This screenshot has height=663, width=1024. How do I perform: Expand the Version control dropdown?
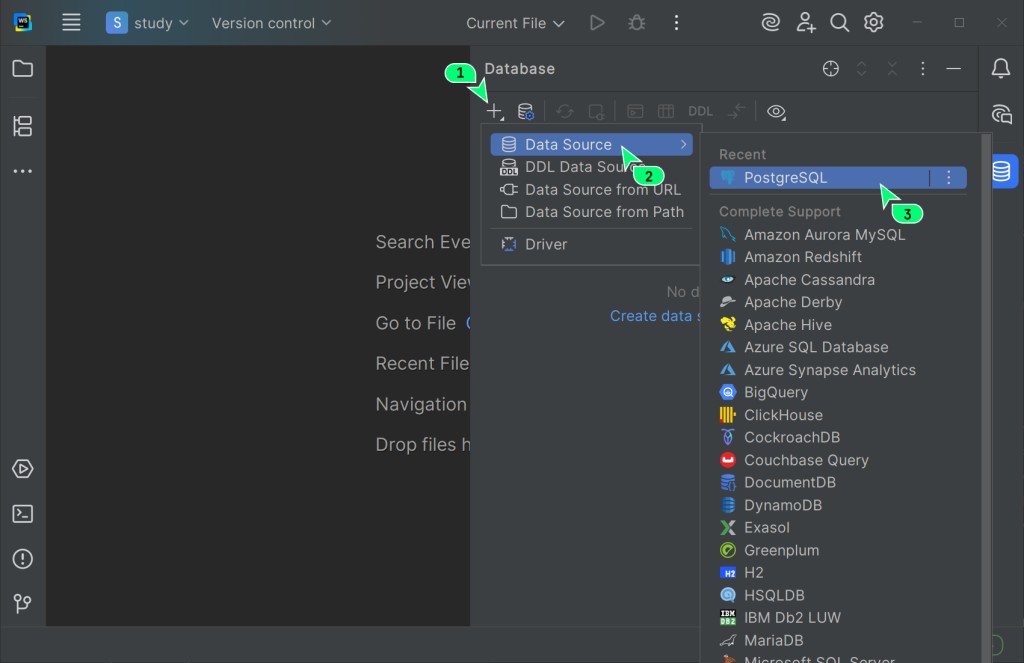click(x=271, y=23)
